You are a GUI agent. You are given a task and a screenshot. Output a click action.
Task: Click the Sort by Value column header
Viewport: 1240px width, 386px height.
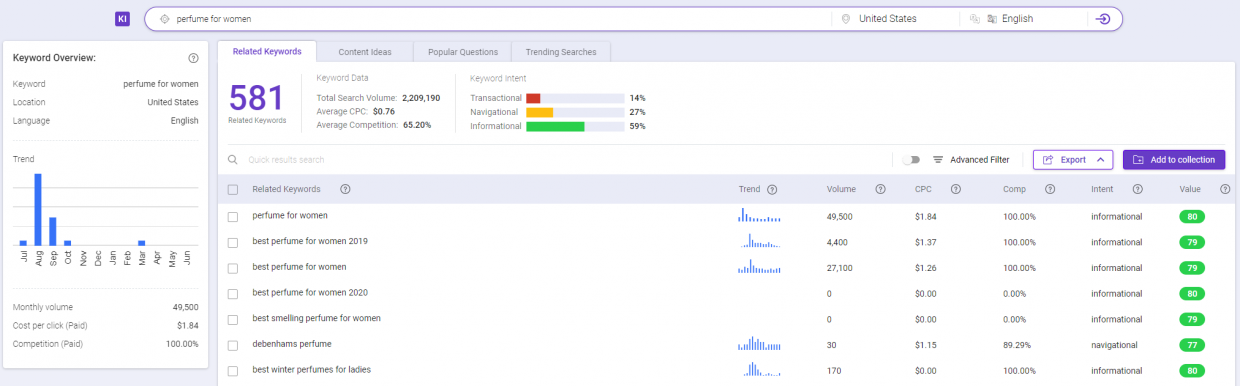[1190, 189]
